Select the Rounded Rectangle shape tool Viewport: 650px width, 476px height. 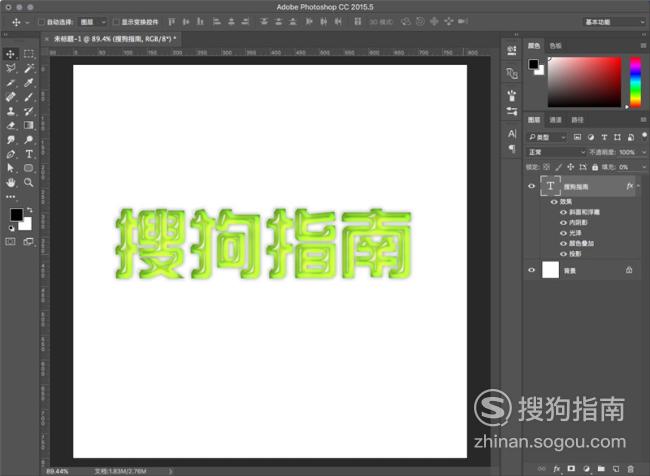[x=29, y=168]
